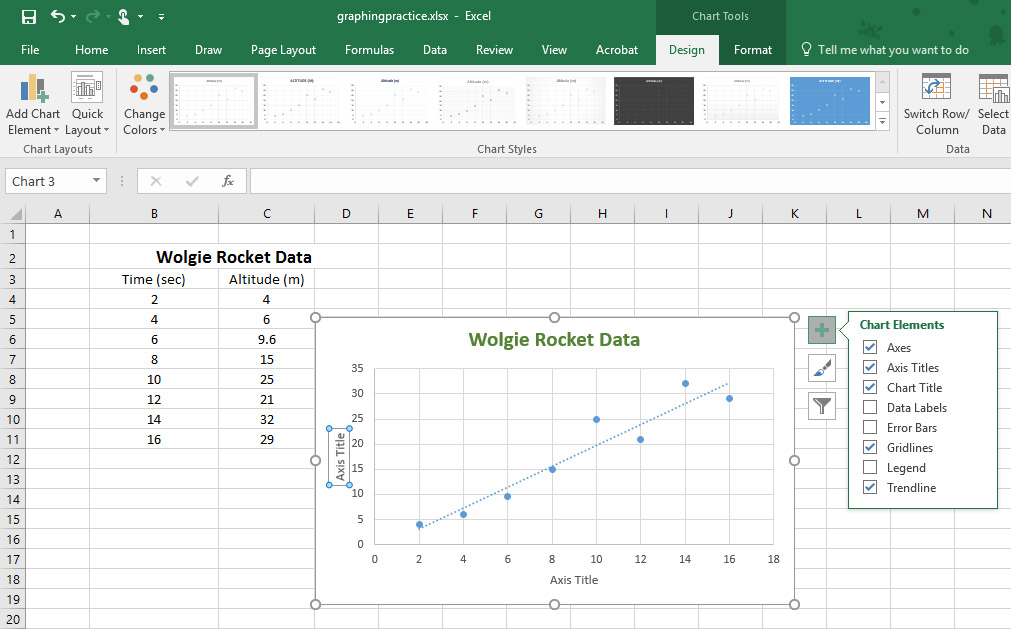Open the Chart Filters funnel button
Viewport: 1011px width, 629px height.
click(x=821, y=405)
